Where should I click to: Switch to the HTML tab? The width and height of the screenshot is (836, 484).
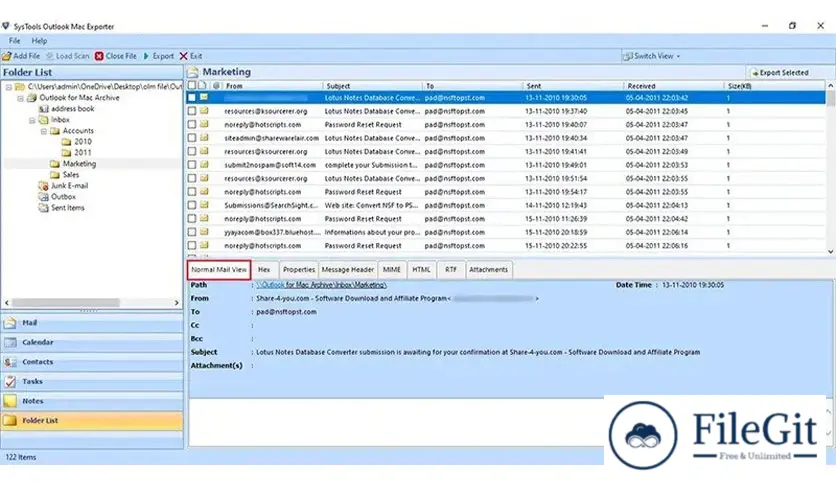421,270
